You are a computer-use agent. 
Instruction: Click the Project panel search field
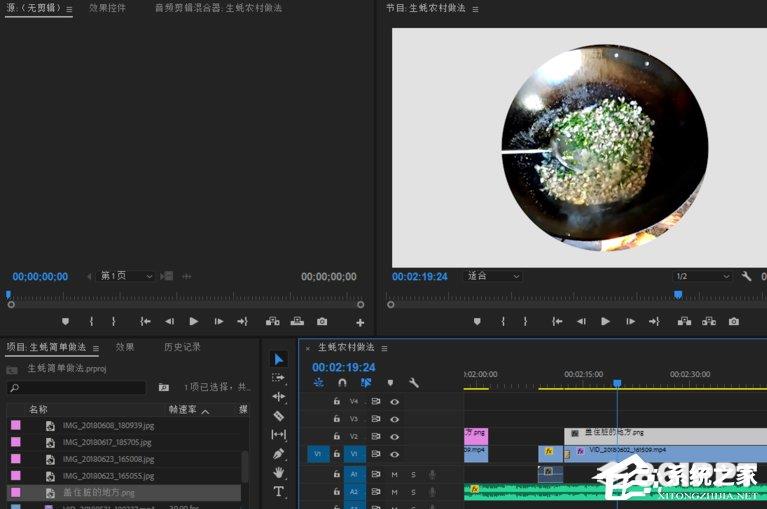(x=76, y=387)
